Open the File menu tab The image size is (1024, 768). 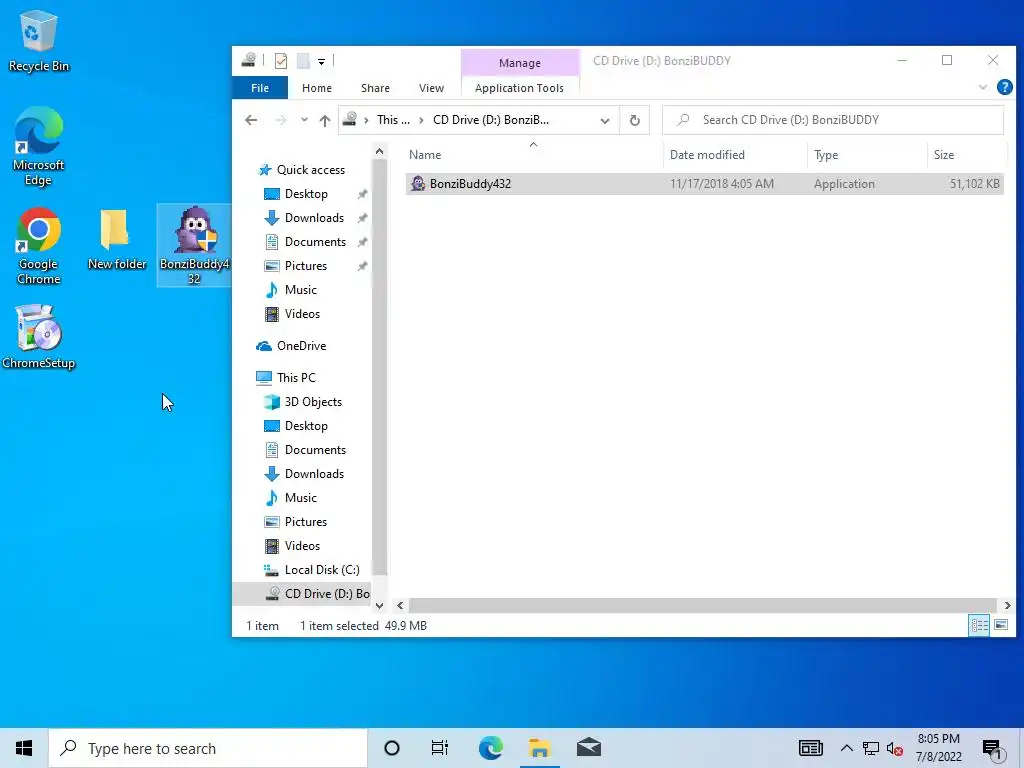pyautogui.click(x=260, y=88)
